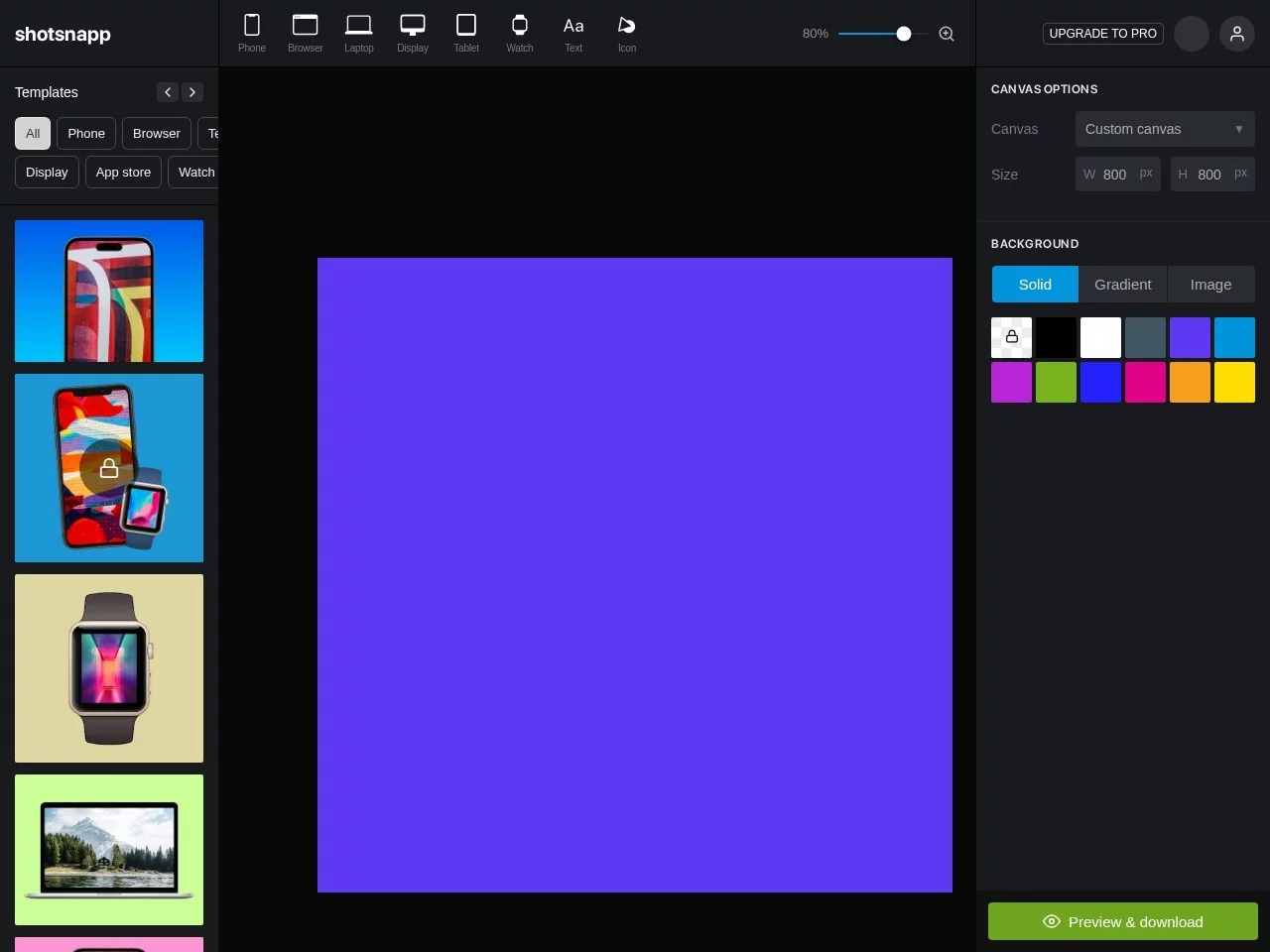Add a Display monitor mockup
This screenshot has width=1270, height=952.
[413, 34]
